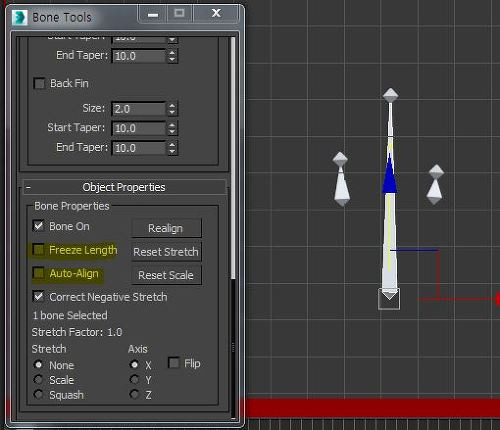Click the Back Fin Size value field
The width and height of the screenshot is (500, 430).
tap(139, 109)
